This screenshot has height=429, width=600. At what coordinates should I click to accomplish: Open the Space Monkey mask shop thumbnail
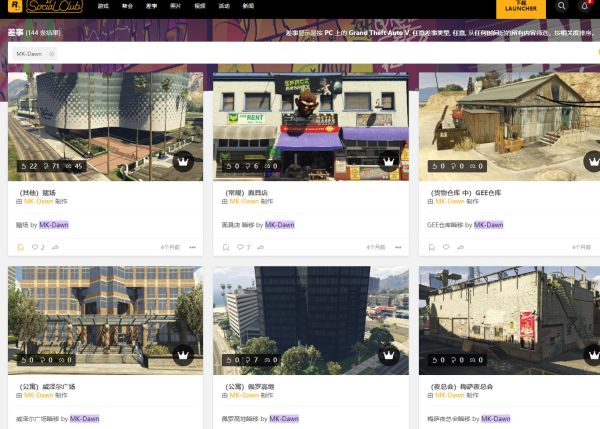[311, 126]
